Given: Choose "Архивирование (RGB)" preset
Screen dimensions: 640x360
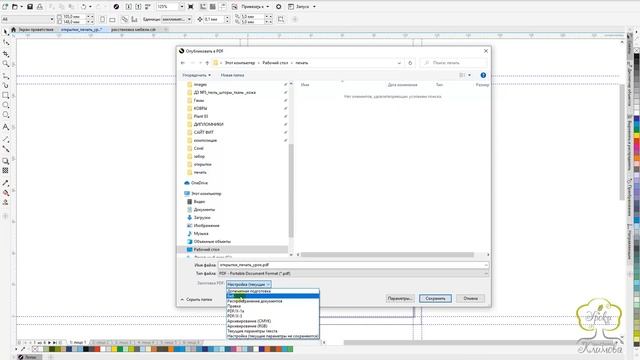Looking at the screenshot, I should tap(273, 326).
